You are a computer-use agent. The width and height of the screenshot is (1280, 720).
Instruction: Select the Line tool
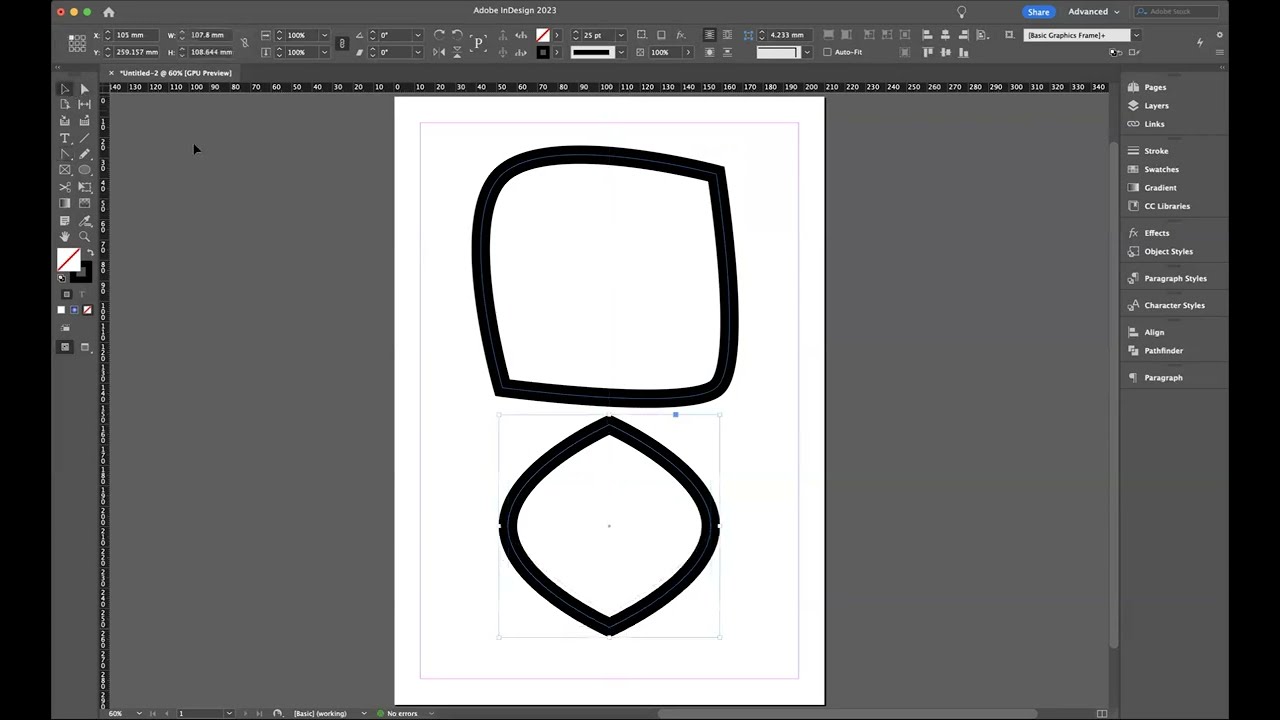coord(84,138)
